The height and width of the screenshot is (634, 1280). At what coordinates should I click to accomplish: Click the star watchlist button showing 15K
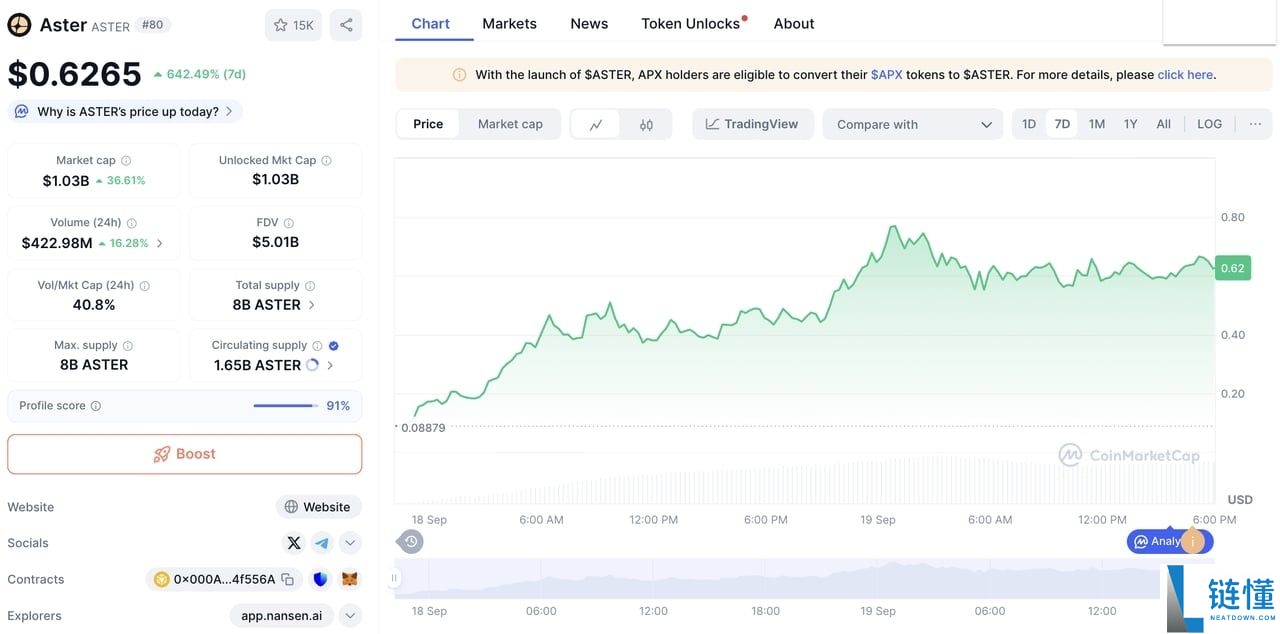coord(293,25)
